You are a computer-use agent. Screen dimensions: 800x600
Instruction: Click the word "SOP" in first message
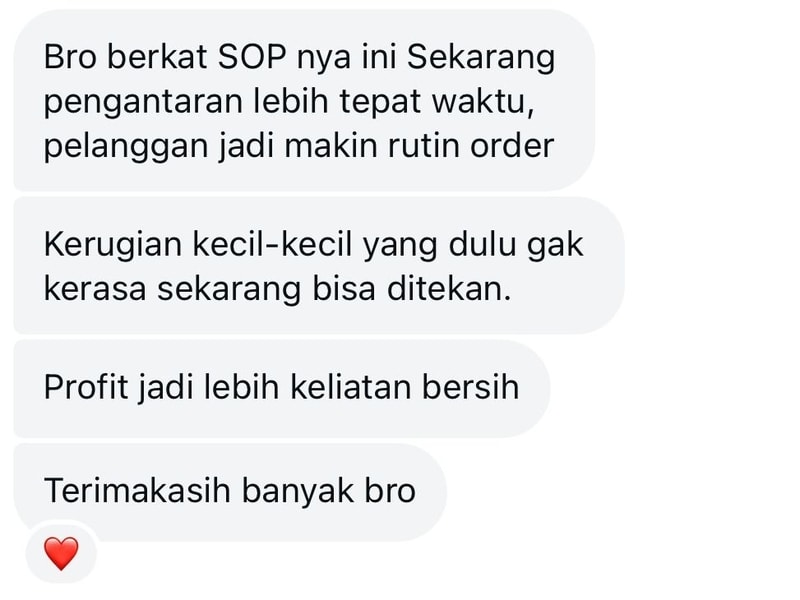(252, 57)
